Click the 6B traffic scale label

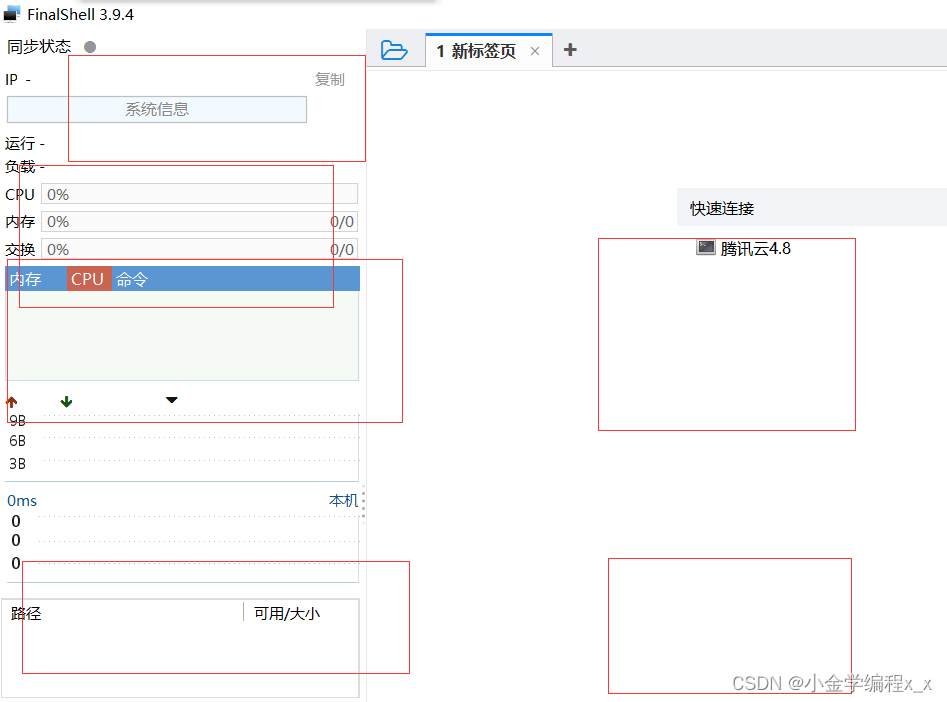point(18,441)
